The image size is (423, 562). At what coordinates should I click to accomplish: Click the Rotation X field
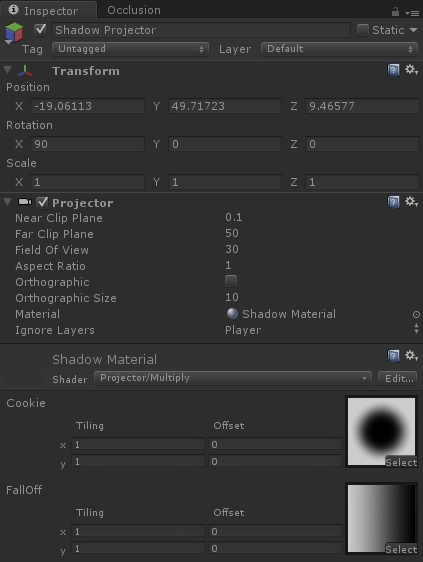pyautogui.click(x=88, y=144)
